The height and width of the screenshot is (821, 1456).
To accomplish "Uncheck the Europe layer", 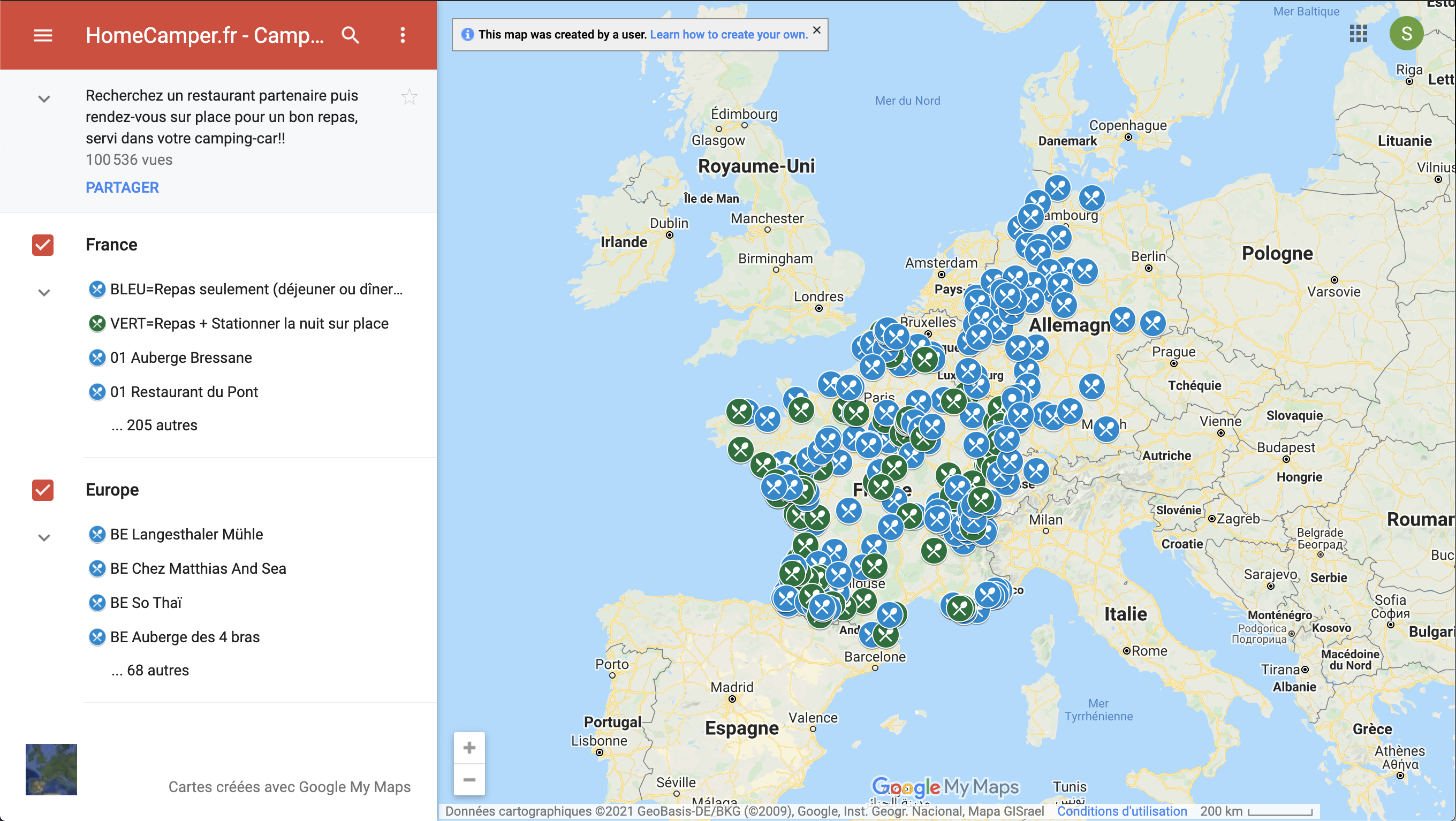I will pyautogui.click(x=43, y=490).
